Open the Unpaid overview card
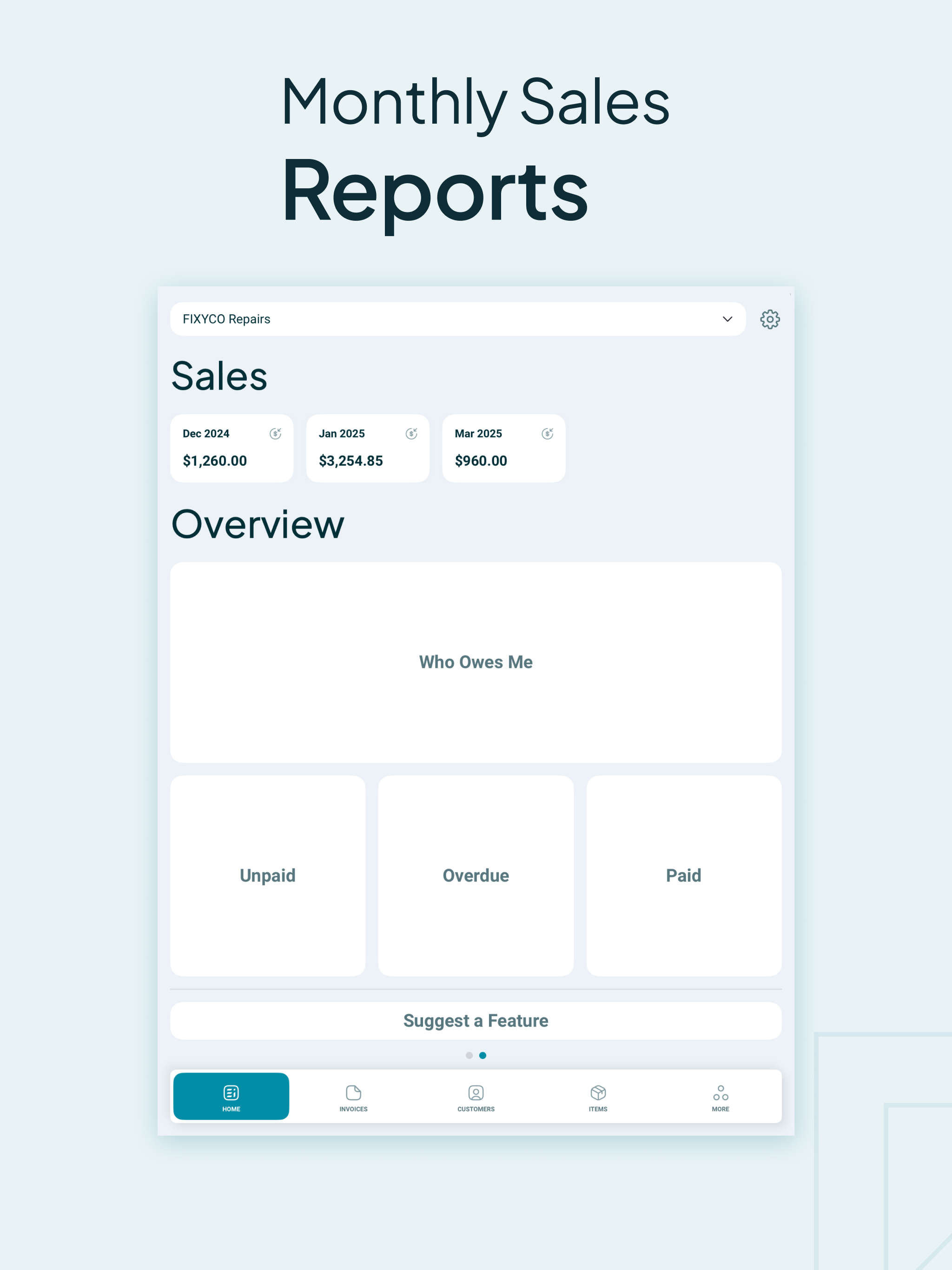Viewport: 952px width, 1270px height. point(268,875)
